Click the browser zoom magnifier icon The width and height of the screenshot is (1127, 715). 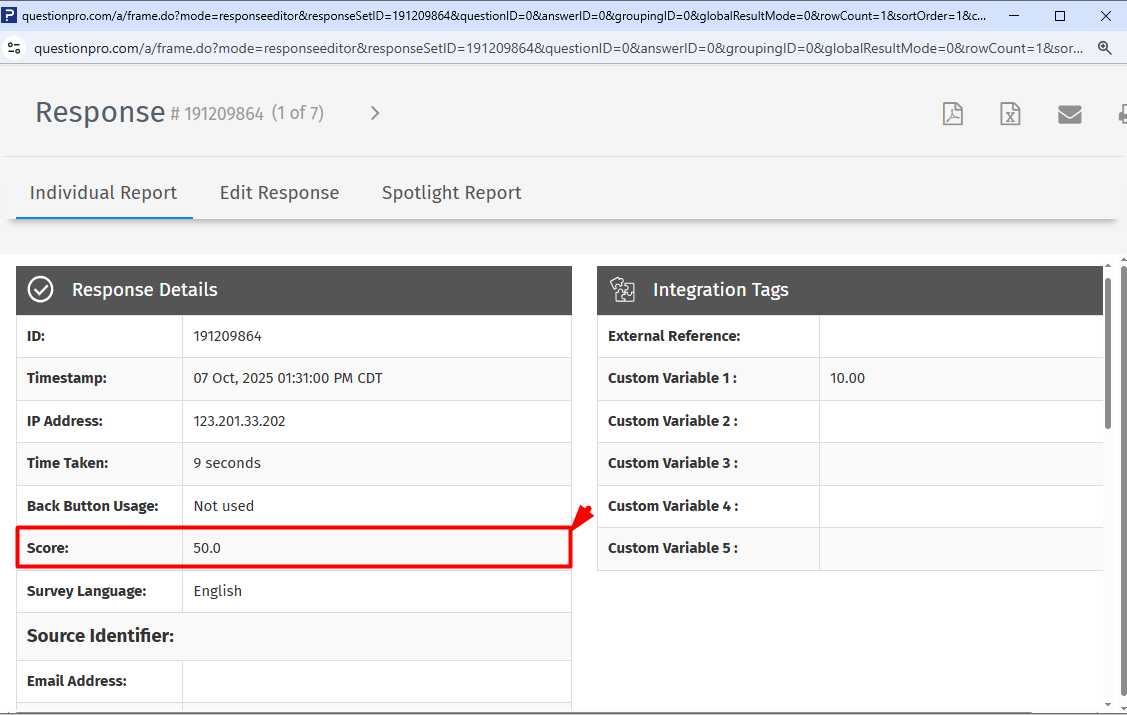point(1105,48)
